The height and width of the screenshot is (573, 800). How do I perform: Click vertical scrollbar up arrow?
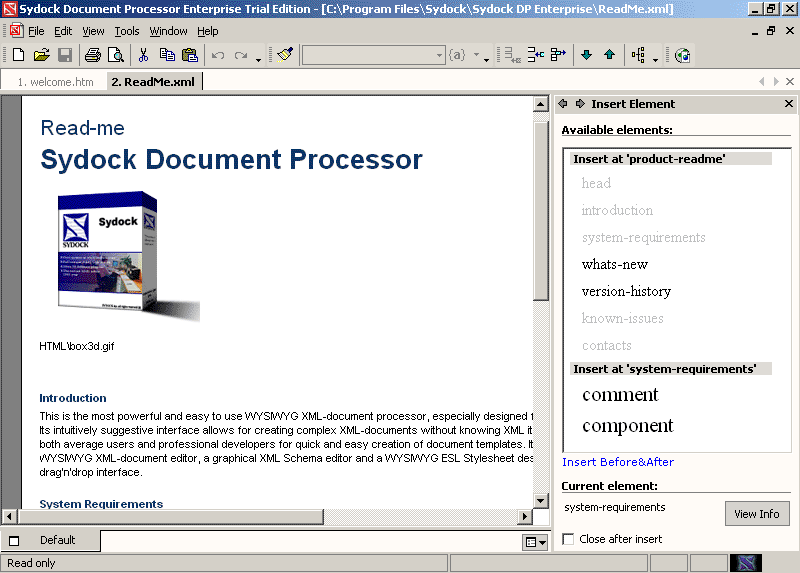(x=540, y=104)
